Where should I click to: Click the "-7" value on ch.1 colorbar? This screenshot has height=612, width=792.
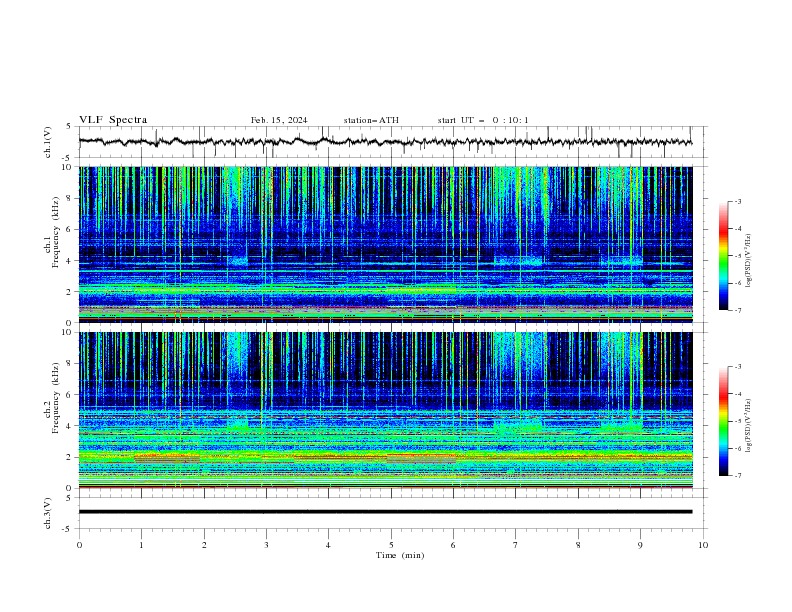738,310
